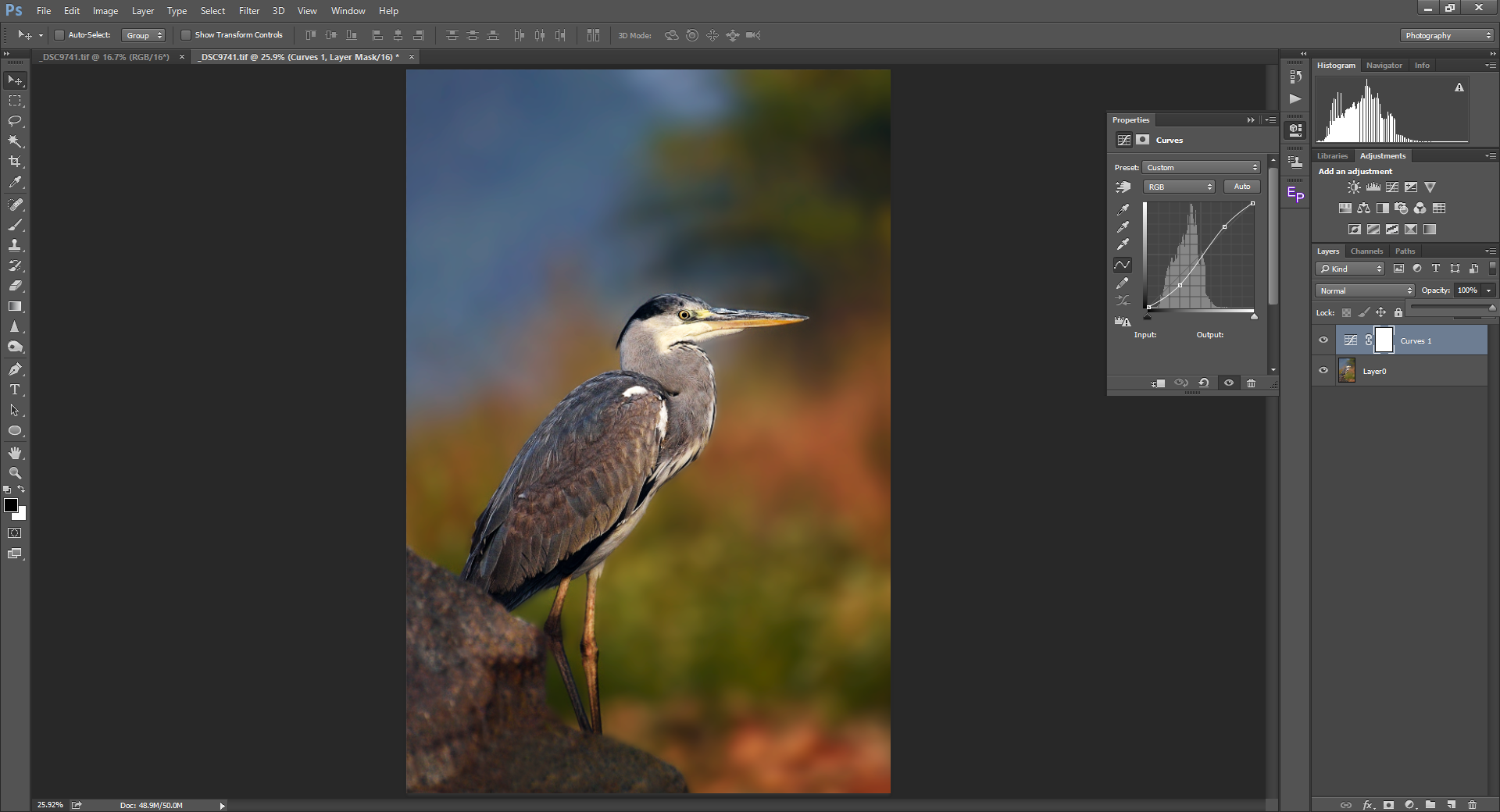
Task: Enable Show Transform Controls checkbox
Action: coord(186,35)
